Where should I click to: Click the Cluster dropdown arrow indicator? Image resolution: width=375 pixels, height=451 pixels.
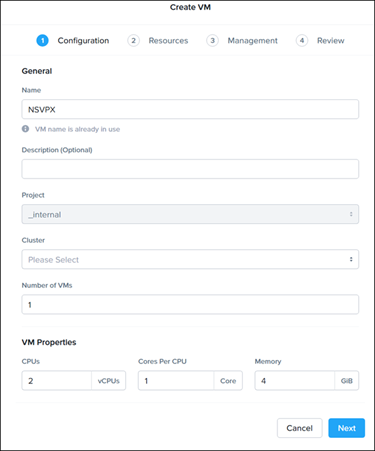coord(351,259)
